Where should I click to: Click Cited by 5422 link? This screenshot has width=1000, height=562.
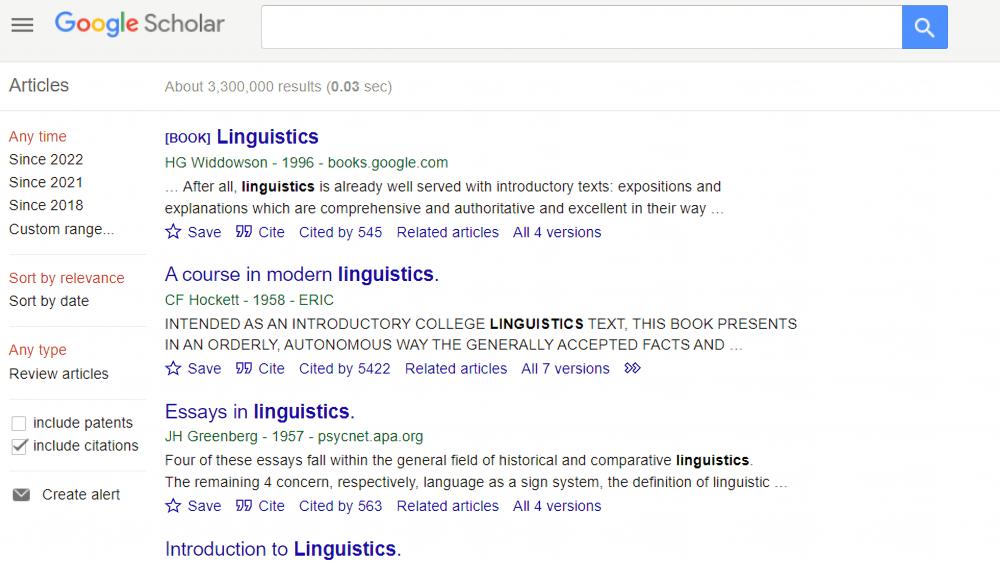coord(344,369)
